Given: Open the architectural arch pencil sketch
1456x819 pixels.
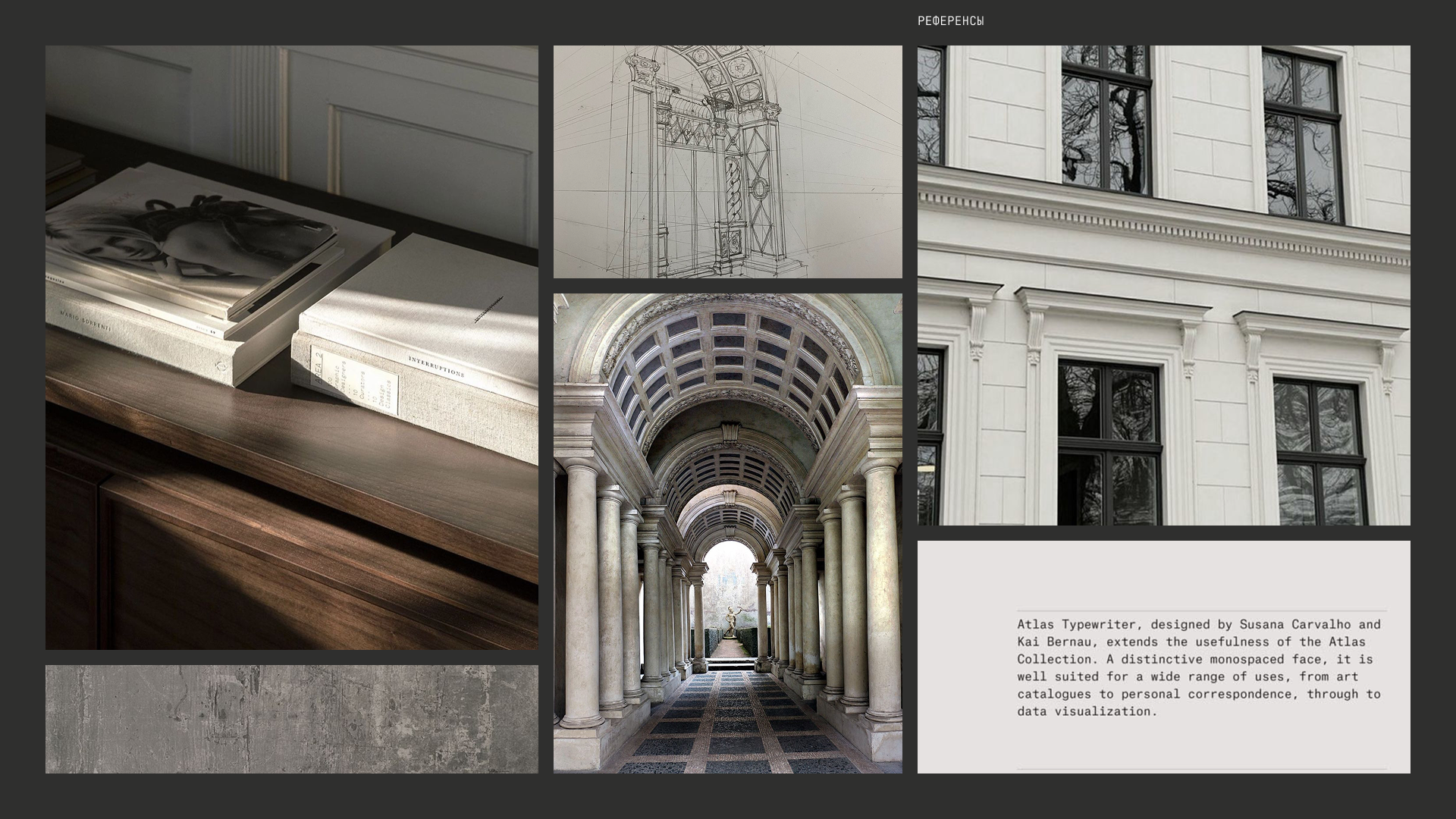Looking at the screenshot, I should click(x=728, y=162).
